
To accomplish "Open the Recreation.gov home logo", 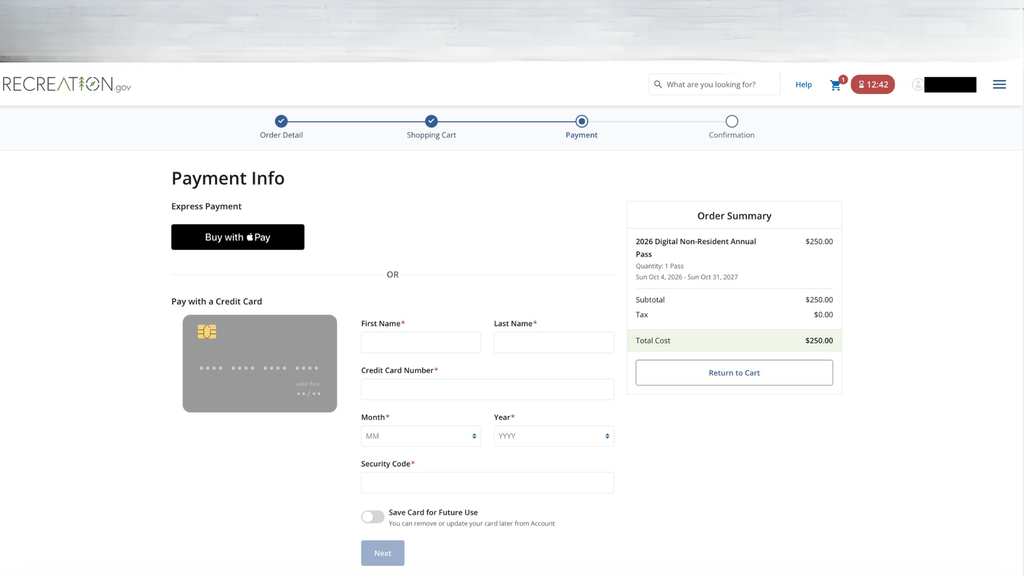I will [x=67, y=84].
